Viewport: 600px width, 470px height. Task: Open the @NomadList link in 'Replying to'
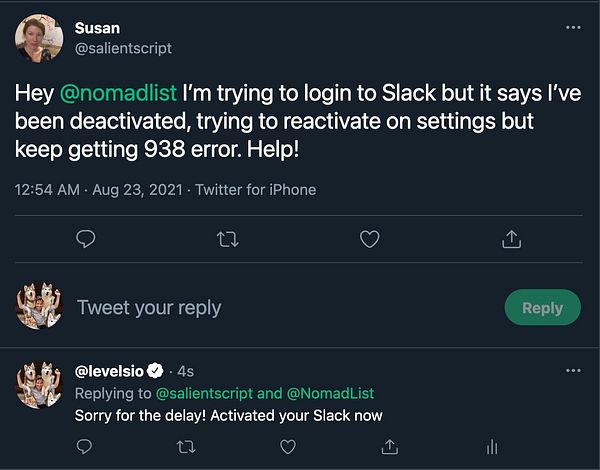coord(330,393)
